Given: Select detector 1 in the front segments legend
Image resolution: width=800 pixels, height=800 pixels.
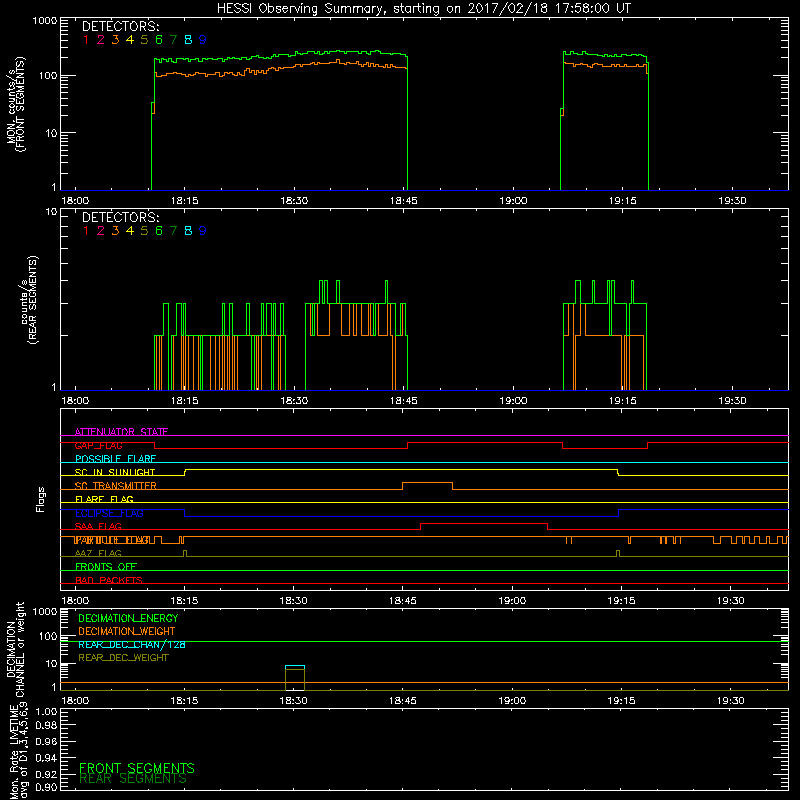Looking at the screenshot, I should point(86,40).
